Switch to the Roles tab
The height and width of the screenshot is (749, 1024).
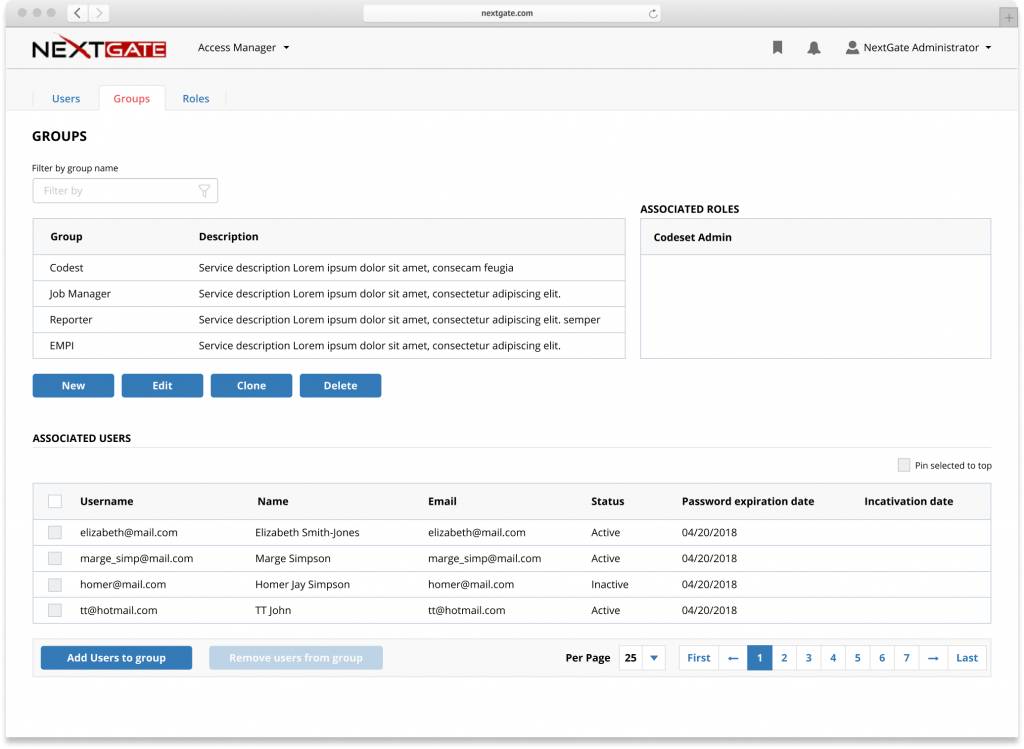click(196, 99)
